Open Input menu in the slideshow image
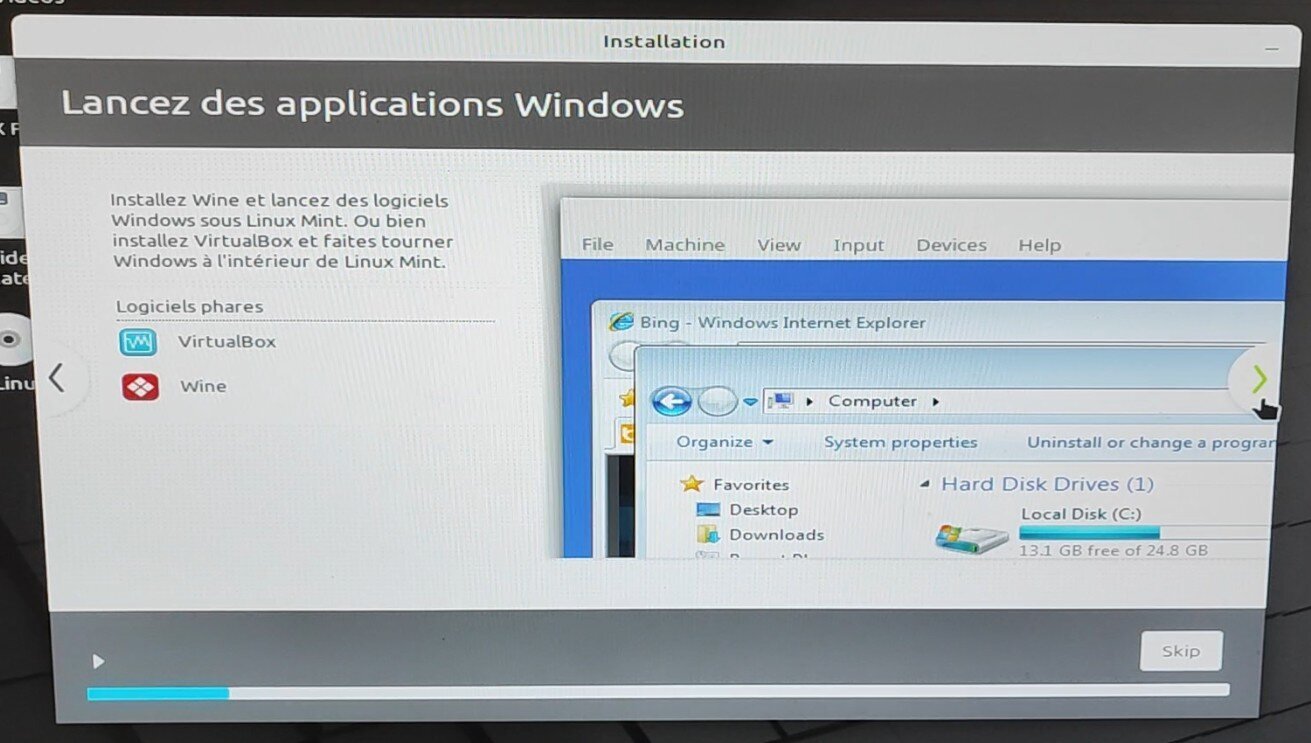This screenshot has width=1311, height=743. [x=859, y=246]
